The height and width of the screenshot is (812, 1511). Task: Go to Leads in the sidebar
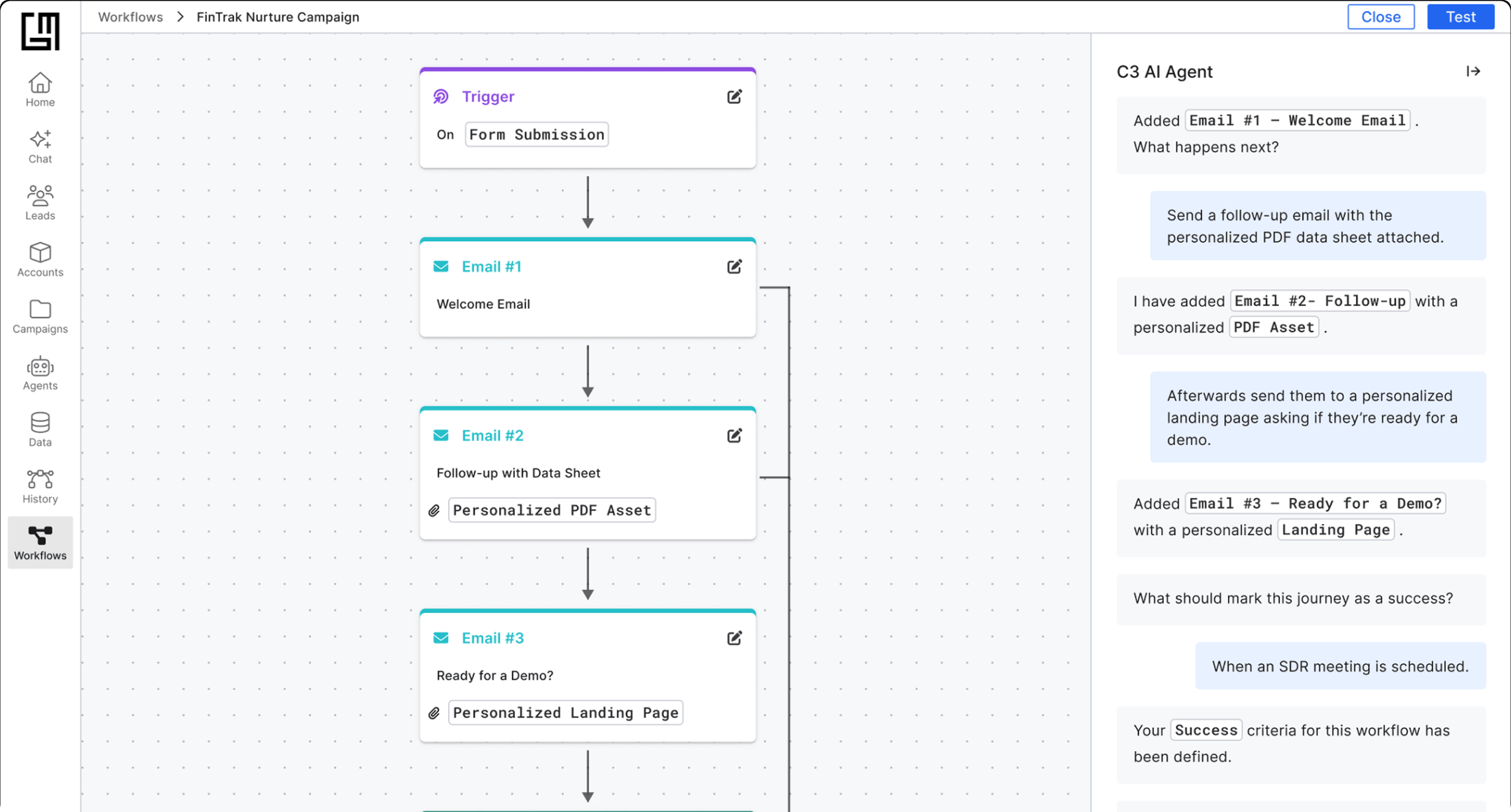40,203
